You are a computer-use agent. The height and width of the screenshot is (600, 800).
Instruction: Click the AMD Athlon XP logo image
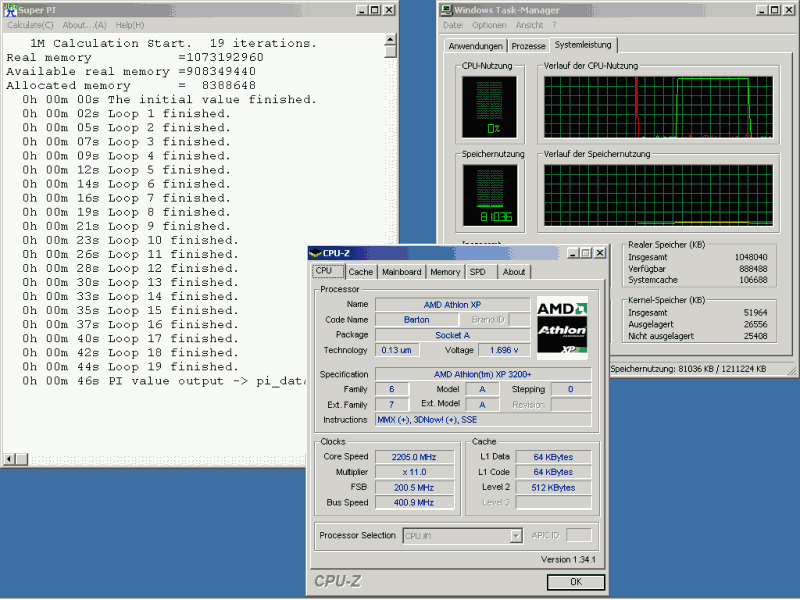pyautogui.click(x=562, y=328)
